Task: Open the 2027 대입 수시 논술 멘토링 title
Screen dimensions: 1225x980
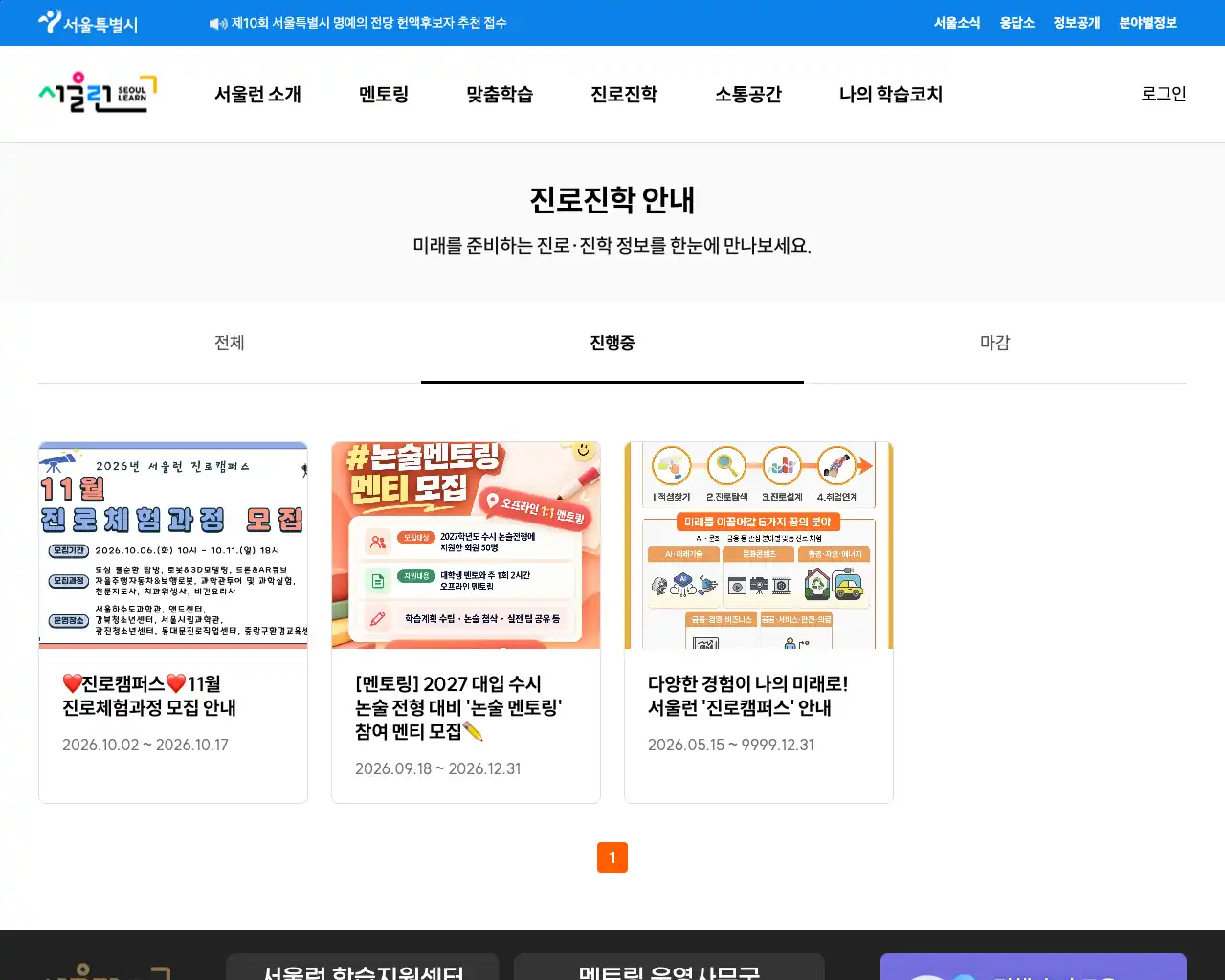Action: (x=458, y=707)
